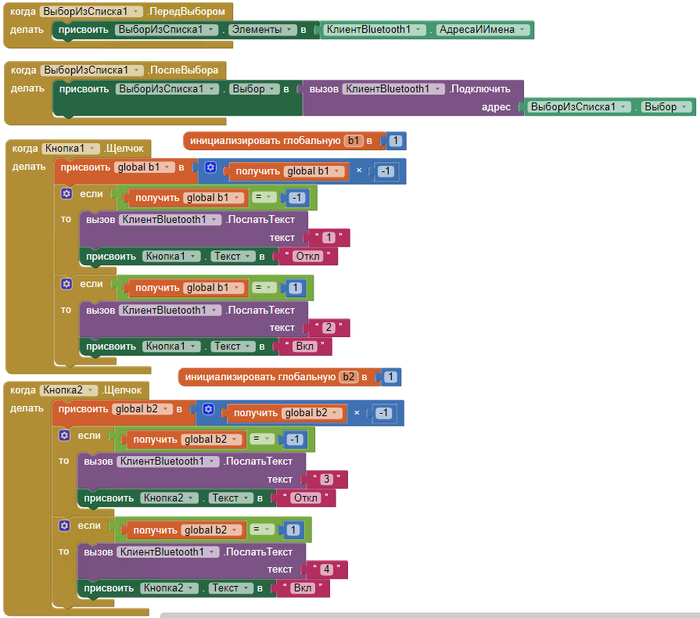700x618 pixels.
Task: Edit variable name b1 in initialization block
Action: (x=354, y=141)
